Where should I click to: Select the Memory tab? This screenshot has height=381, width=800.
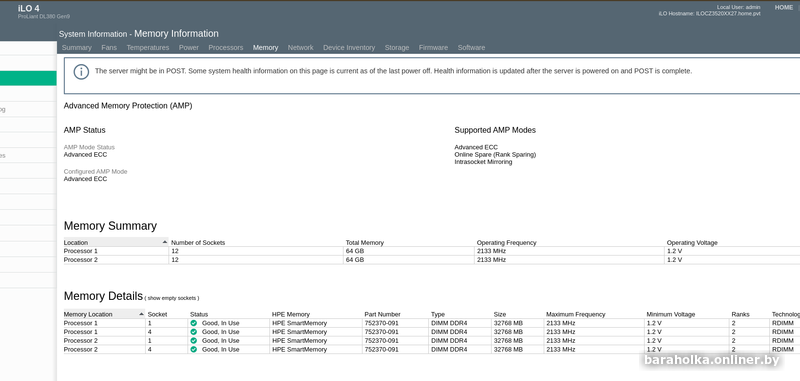click(265, 47)
